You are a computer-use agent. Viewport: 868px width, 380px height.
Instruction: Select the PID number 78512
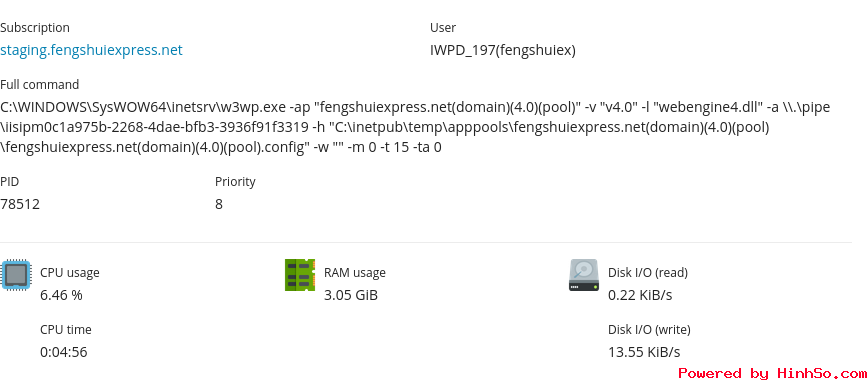(20, 204)
